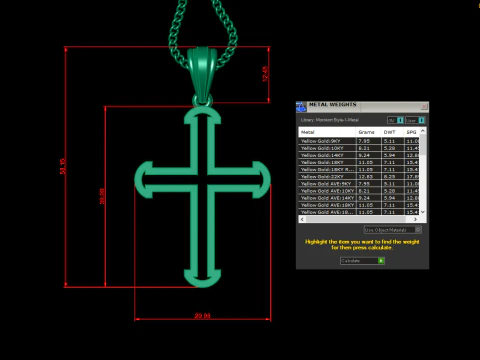The width and height of the screenshot is (480, 360).
Task: Select the Yellow Gold:22KY row
Action: pyautogui.click(x=359, y=176)
